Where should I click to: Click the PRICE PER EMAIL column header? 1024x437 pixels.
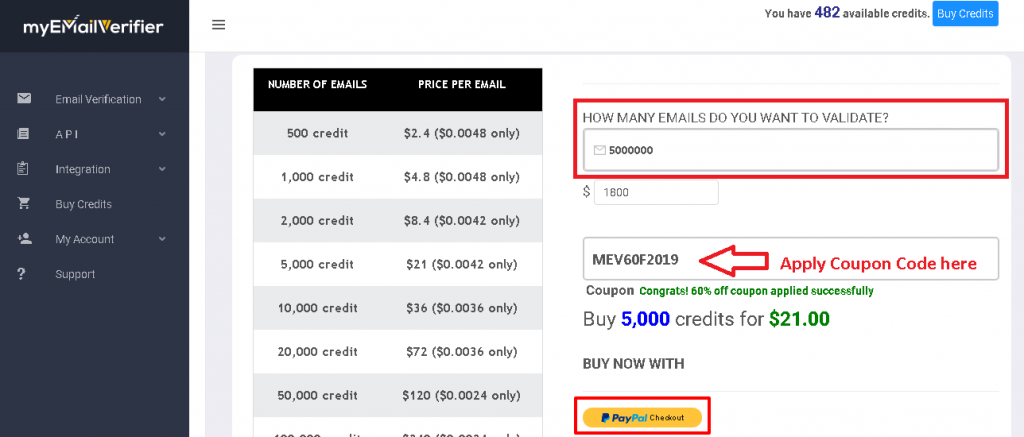(462, 84)
